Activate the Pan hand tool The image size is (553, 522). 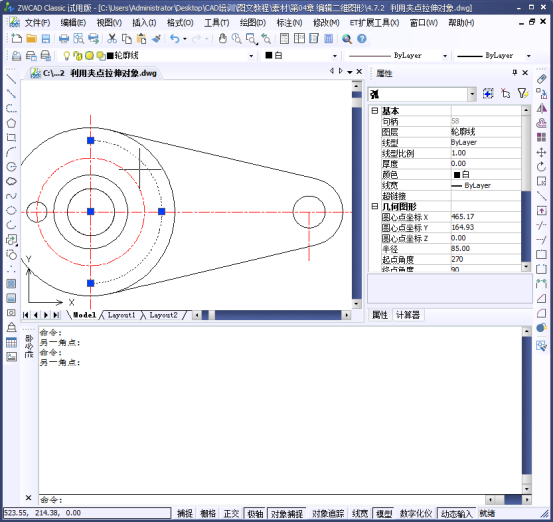point(222,38)
